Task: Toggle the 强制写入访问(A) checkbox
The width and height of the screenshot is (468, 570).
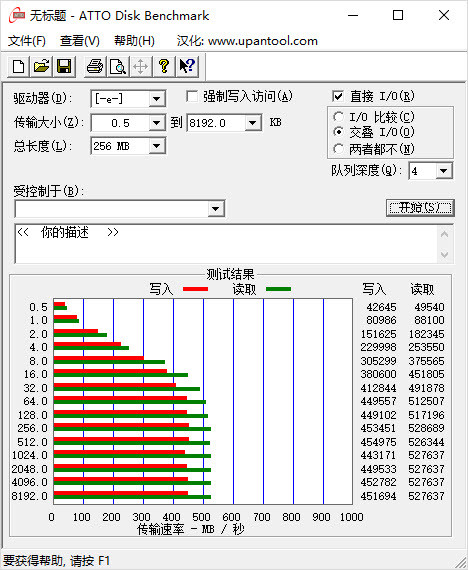Action: point(192,96)
